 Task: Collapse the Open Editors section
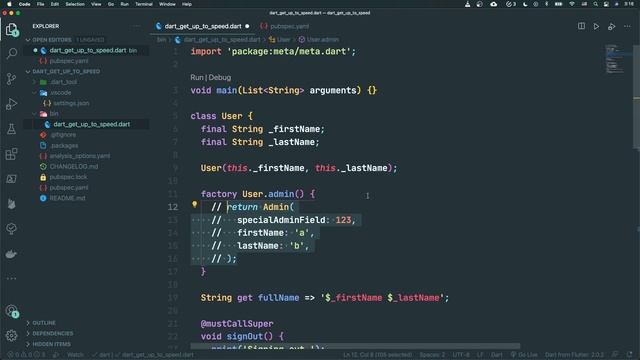pos(28,40)
